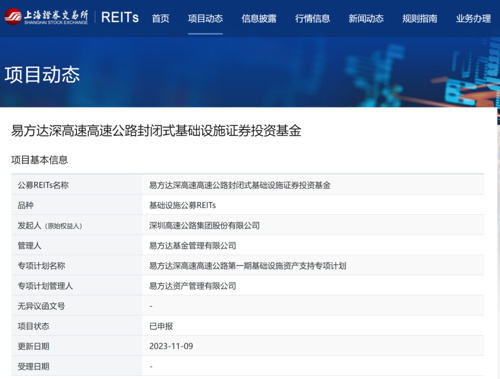Open the 行情信息 menu item
This screenshot has height=379, width=500.
313,19
